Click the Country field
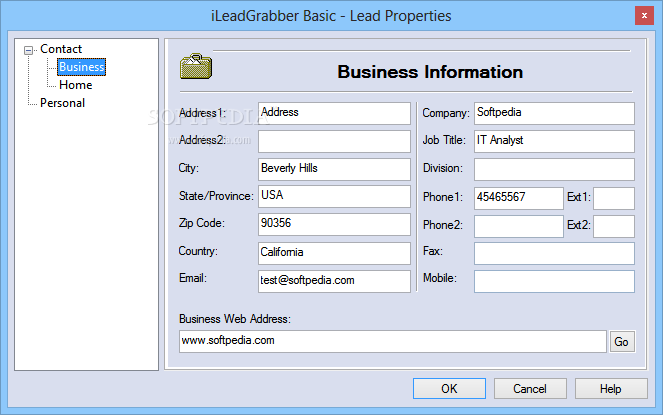 [x=334, y=253]
